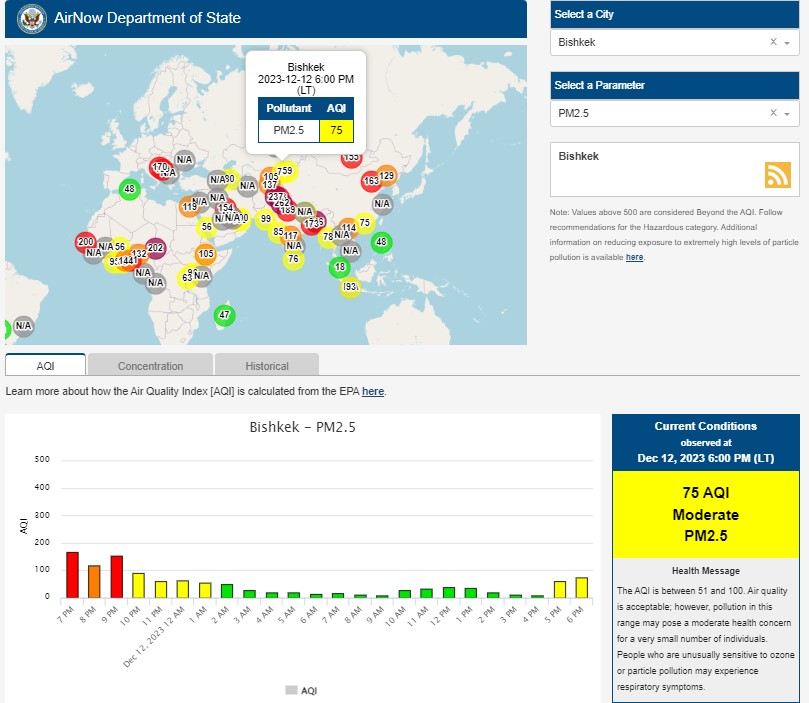Select the yellow 63 map marker
Image resolution: width=809 pixels, height=703 pixels.
tap(186, 278)
